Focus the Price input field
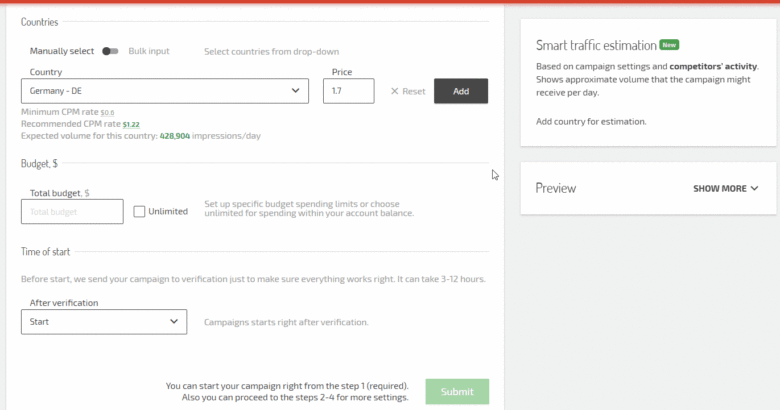This screenshot has height=410, width=780. pyautogui.click(x=348, y=91)
